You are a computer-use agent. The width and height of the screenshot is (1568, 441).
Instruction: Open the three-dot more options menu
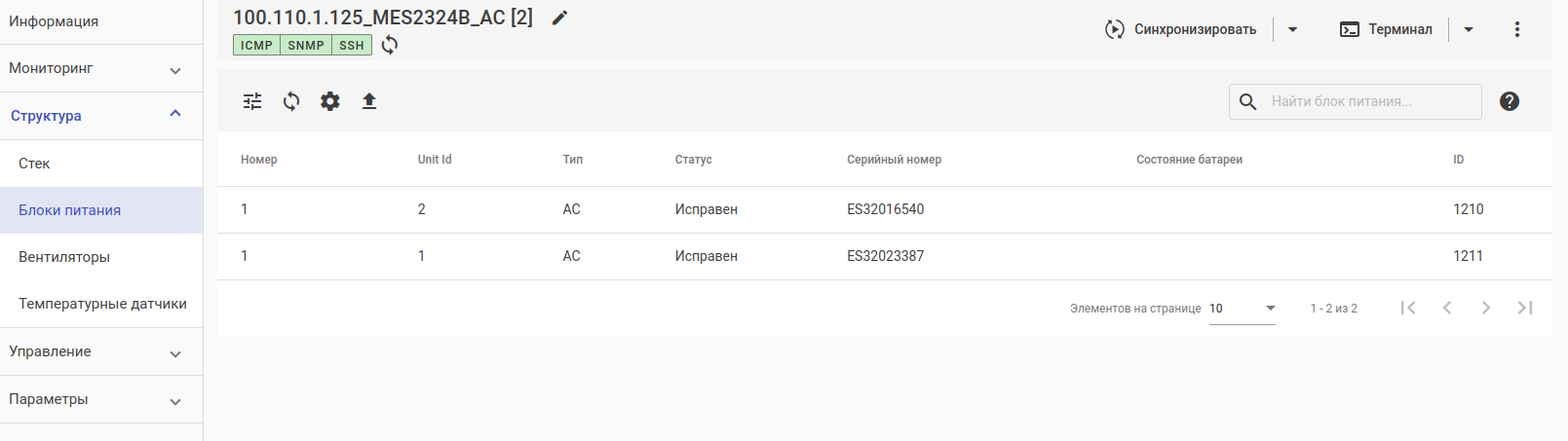click(x=1516, y=29)
